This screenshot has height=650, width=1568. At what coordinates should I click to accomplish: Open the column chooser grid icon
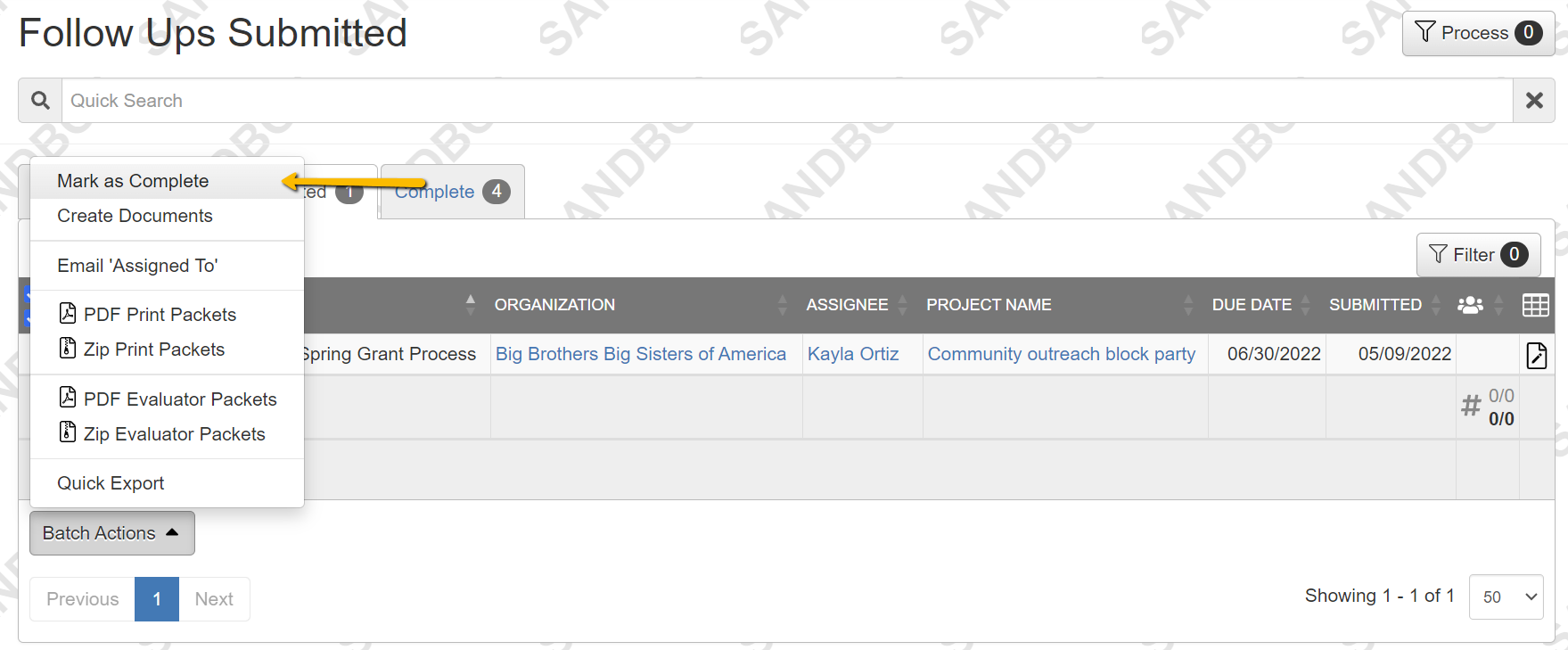coord(1536,305)
